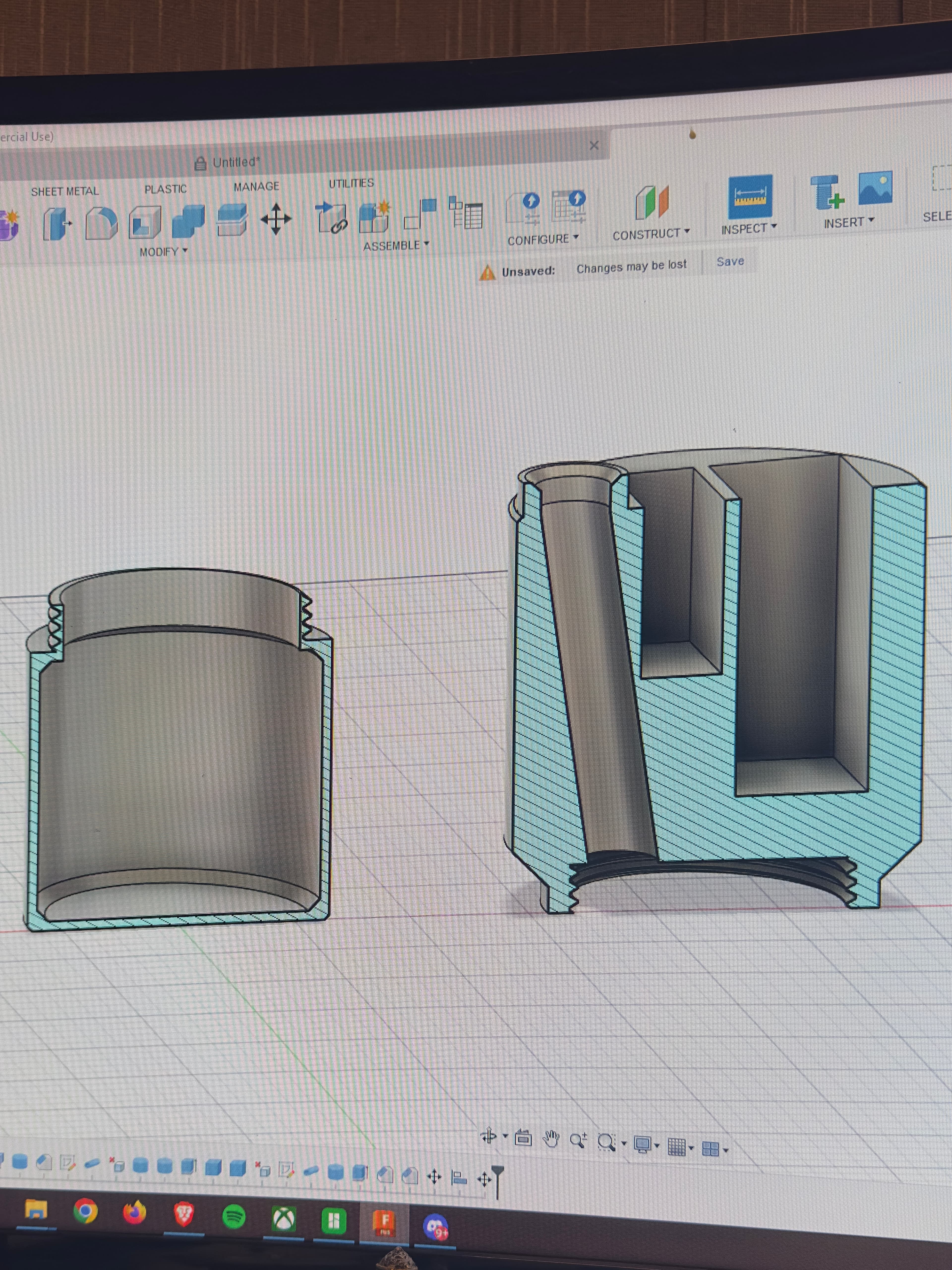Close the Untitled document tab

[594, 145]
